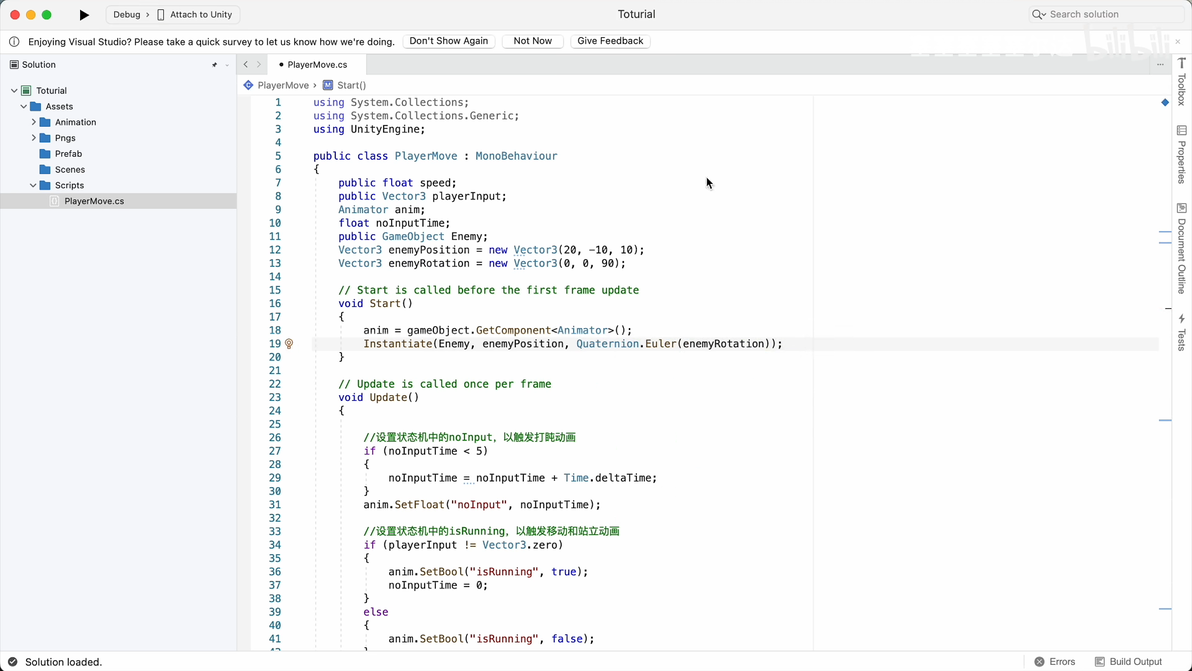The image size is (1192, 671).
Task: Place the cursor on the Instantiate call
Action: (x=398, y=344)
